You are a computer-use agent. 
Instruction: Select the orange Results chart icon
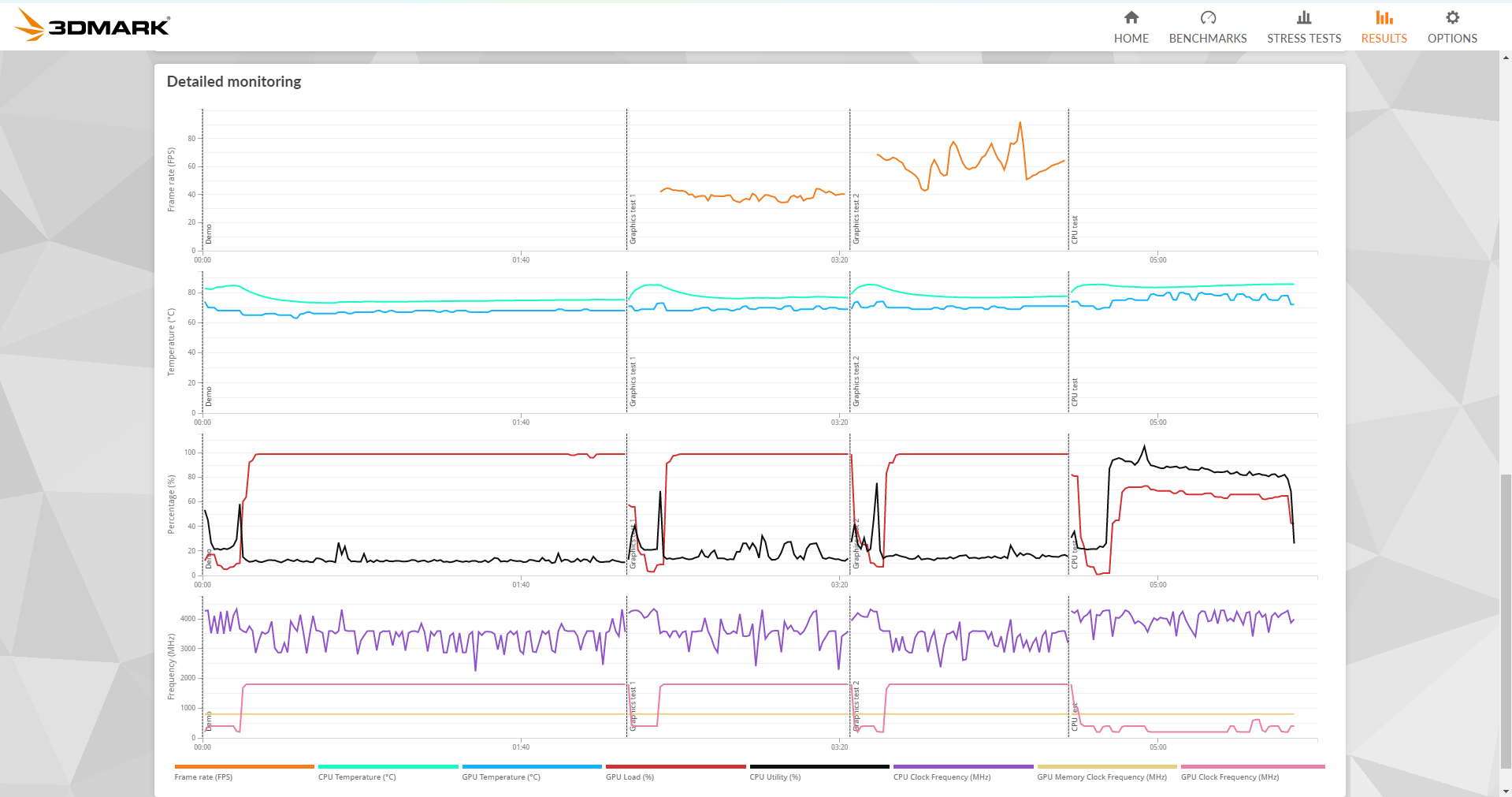(x=1383, y=17)
